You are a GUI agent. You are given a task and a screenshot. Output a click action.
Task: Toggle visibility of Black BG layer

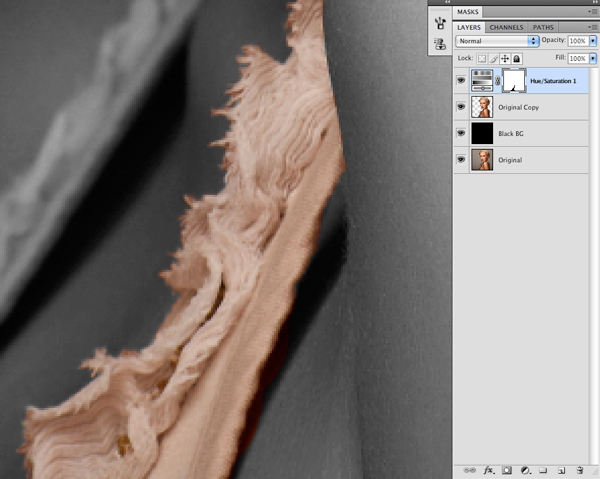pyautogui.click(x=461, y=133)
